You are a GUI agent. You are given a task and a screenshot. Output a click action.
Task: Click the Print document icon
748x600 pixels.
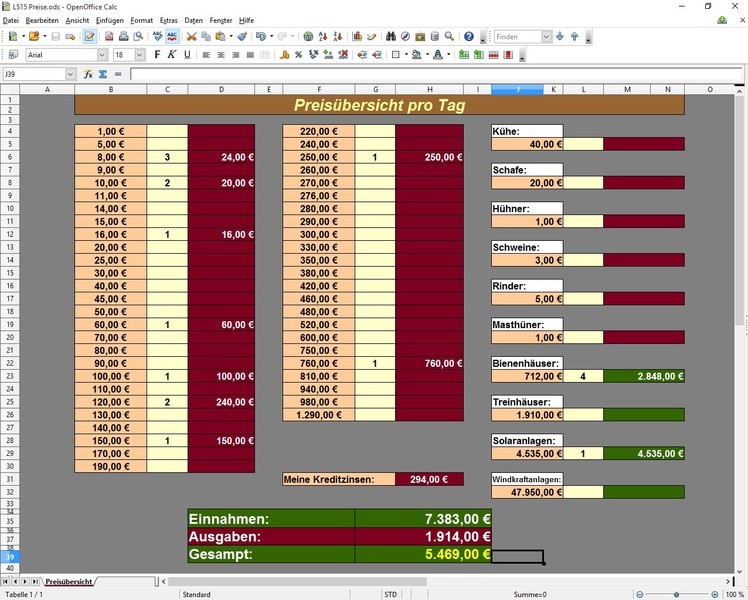[123, 37]
